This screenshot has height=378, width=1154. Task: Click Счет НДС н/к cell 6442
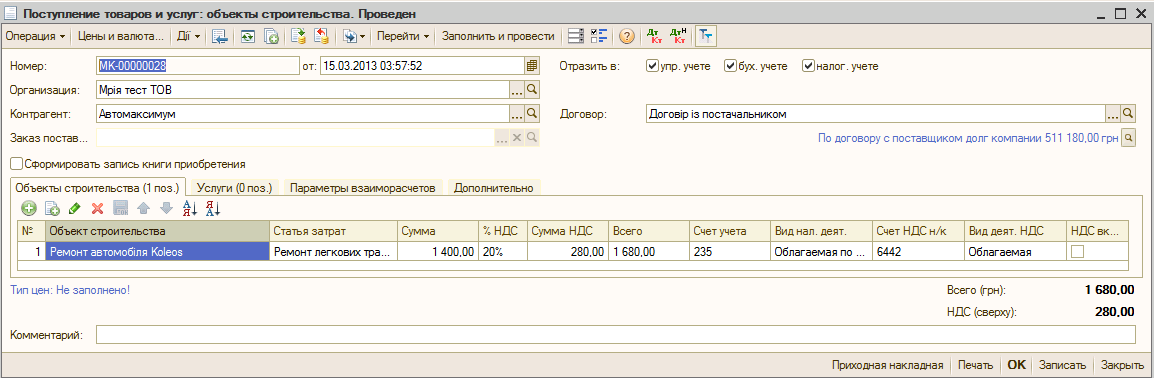[x=918, y=252]
